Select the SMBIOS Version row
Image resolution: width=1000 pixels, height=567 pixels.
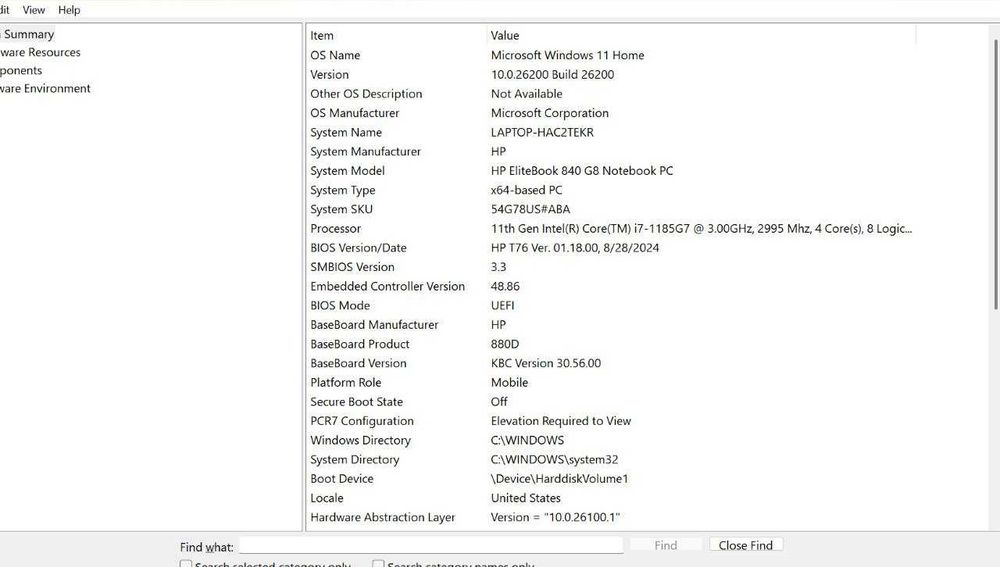coord(611,267)
